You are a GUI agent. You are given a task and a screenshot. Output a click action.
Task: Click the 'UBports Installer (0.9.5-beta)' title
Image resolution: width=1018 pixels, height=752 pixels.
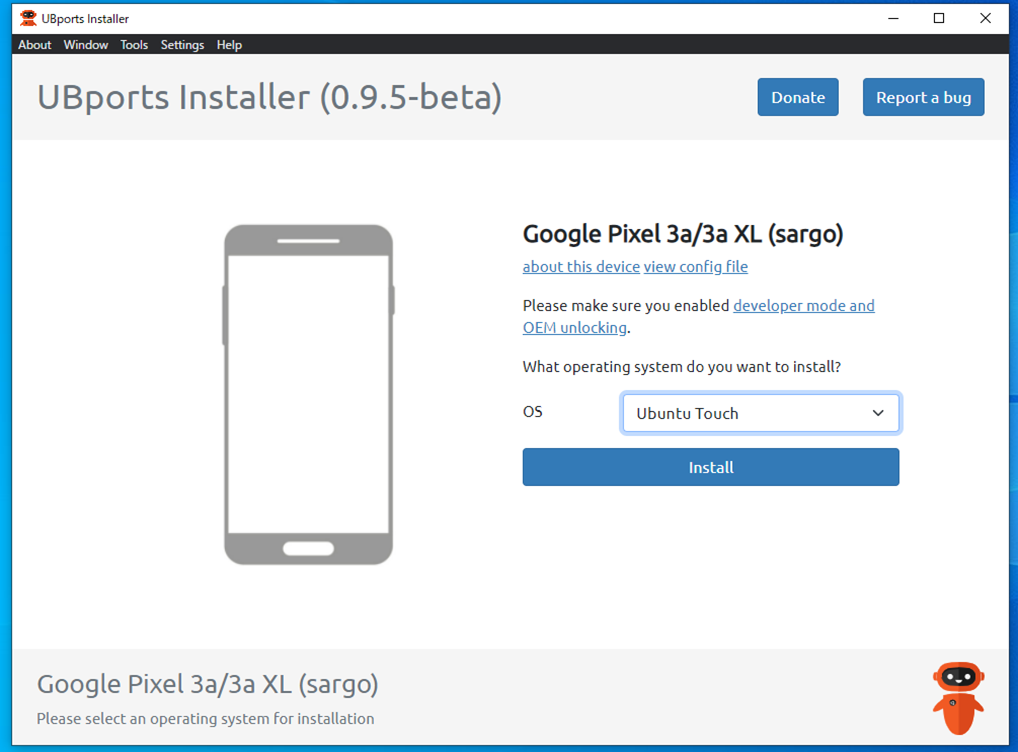click(x=269, y=97)
